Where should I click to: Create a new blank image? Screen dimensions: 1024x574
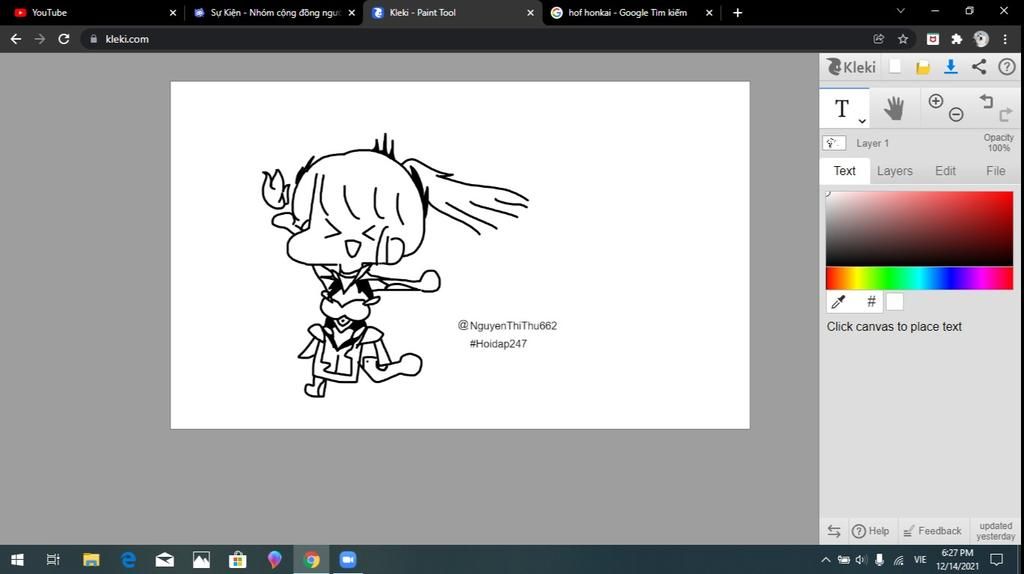pos(895,67)
